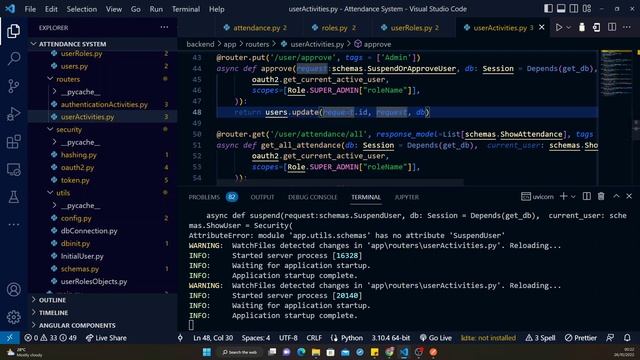Open notifications bell in status bar
Screen dimensions: 640x360
(x=627, y=338)
